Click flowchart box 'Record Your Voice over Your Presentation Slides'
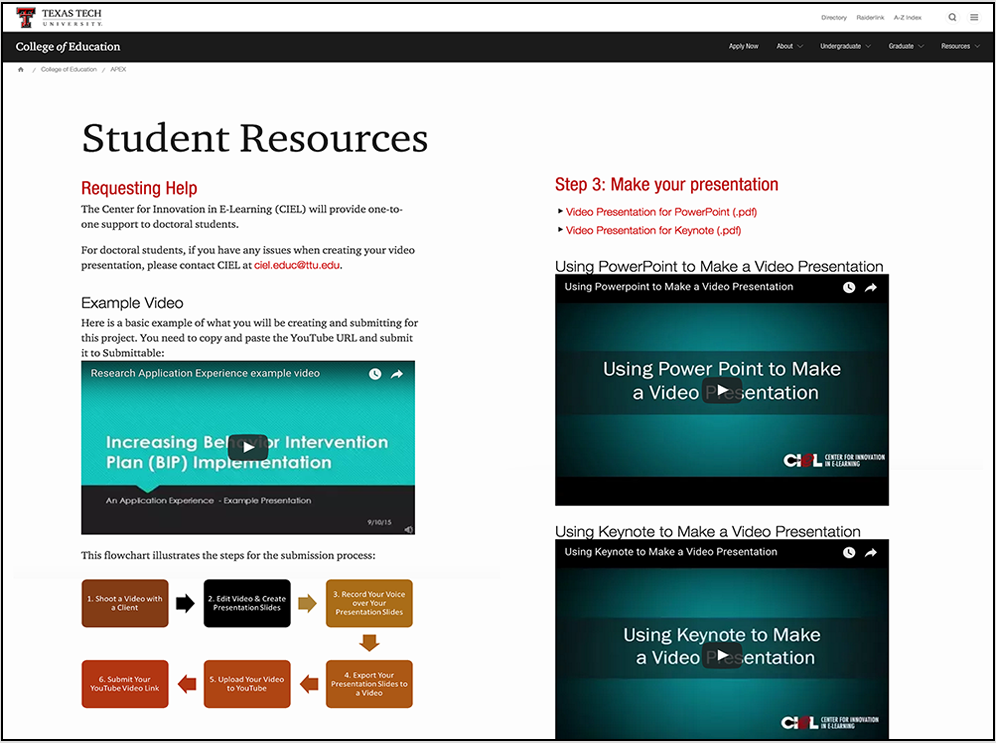Screen dimensions: 996x743 click(x=369, y=603)
